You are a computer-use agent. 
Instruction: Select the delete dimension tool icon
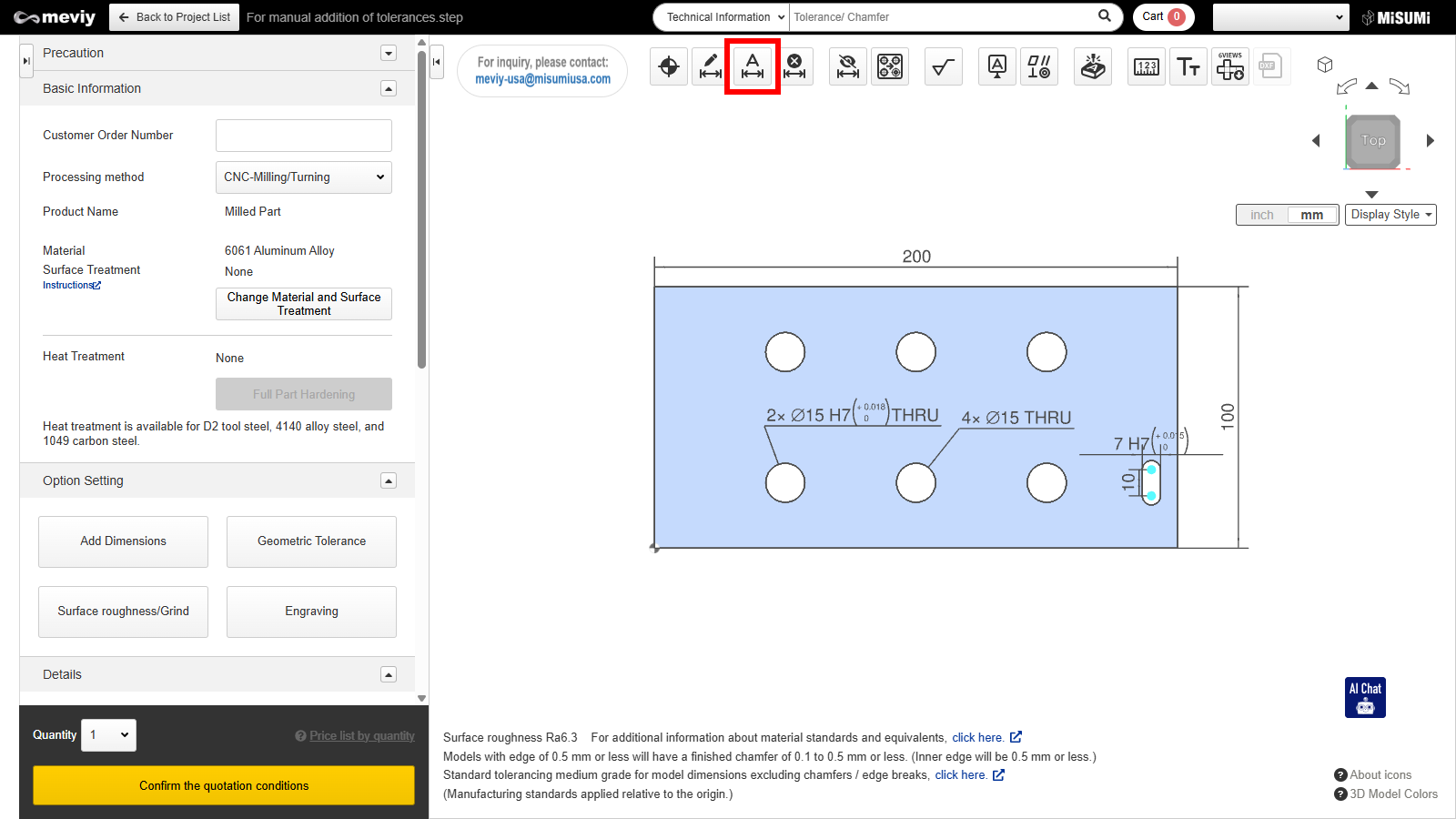click(794, 67)
